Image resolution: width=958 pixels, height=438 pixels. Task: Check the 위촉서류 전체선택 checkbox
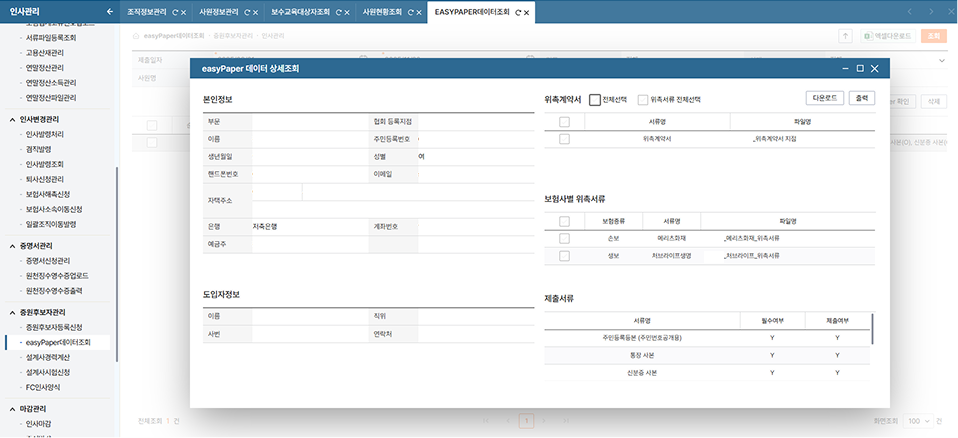643,100
